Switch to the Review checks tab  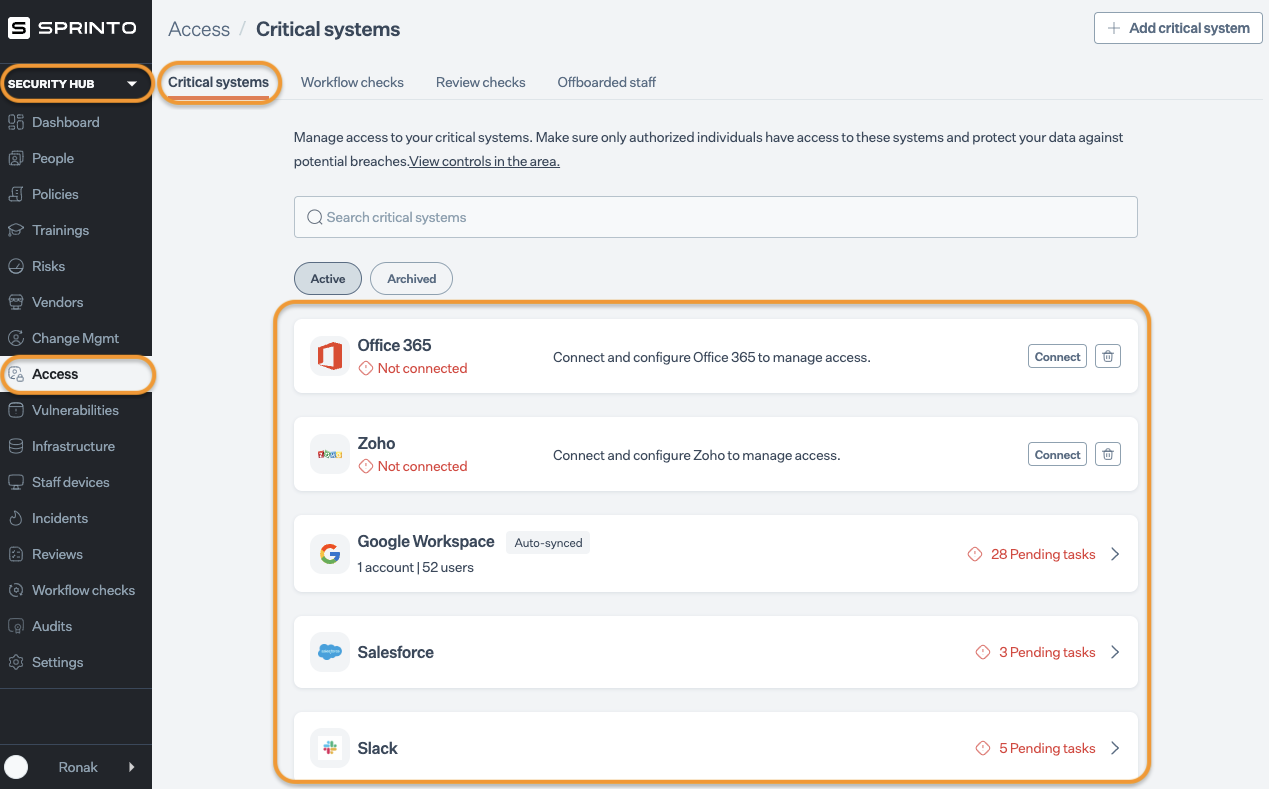pos(481,82)
